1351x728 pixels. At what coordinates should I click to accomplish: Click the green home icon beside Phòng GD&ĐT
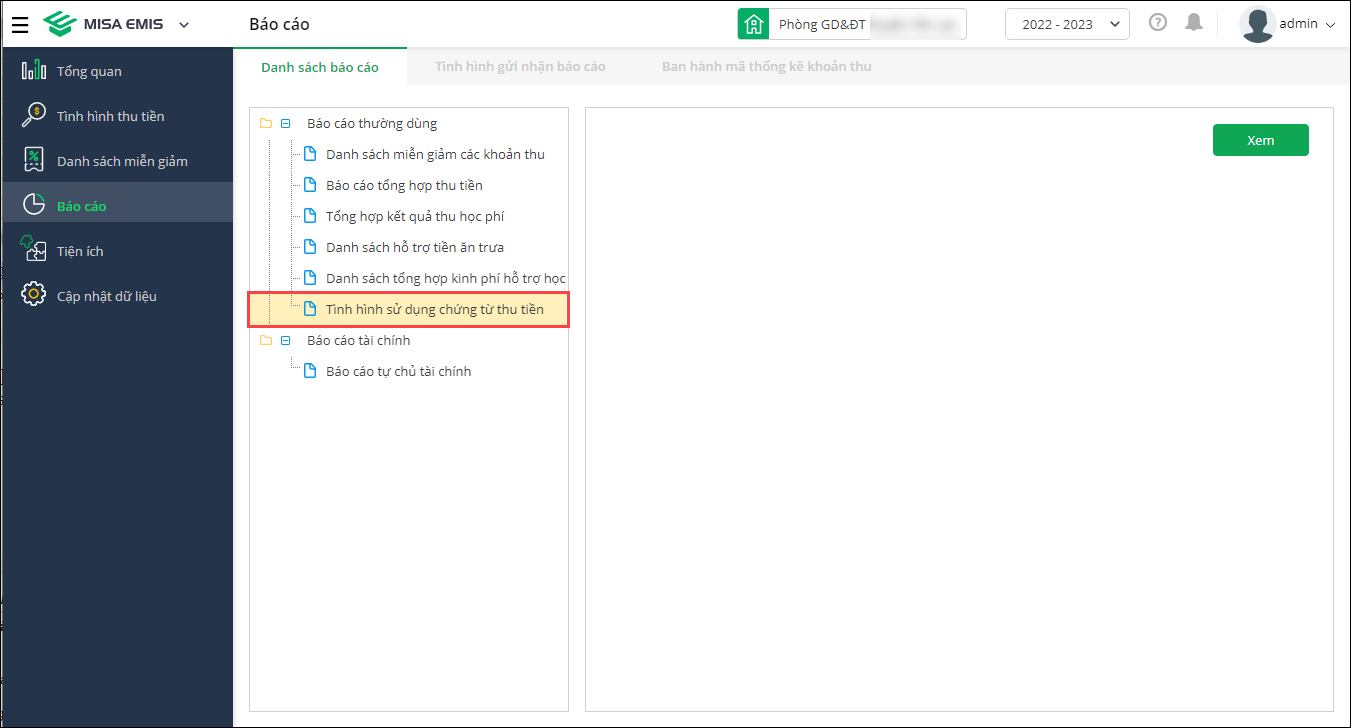753,24
